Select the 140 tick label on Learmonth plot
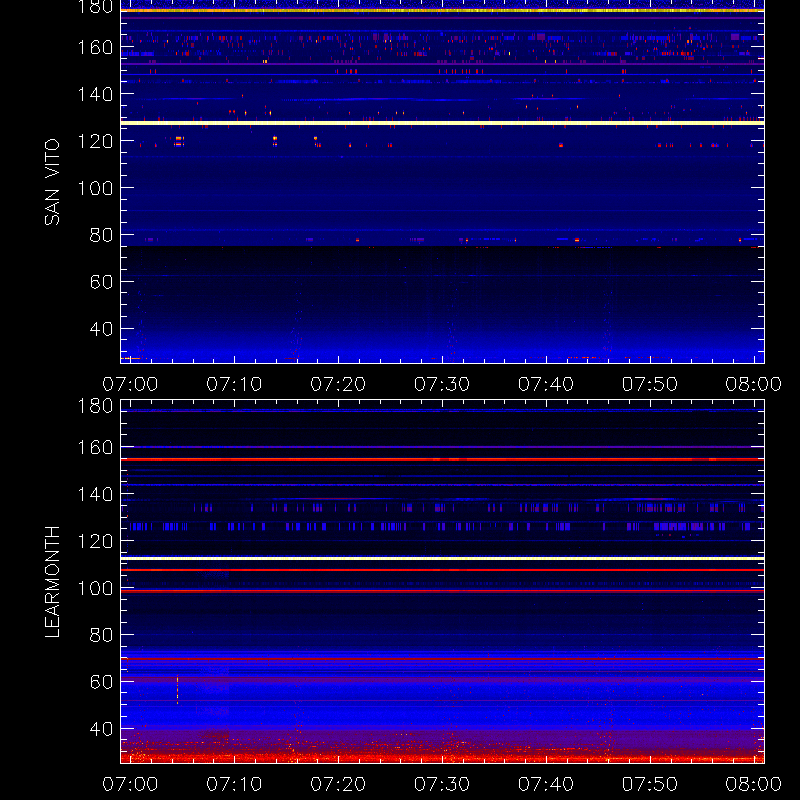Image resolution: width=800 pixels, height=800 pixels. [x=95, y=494]
